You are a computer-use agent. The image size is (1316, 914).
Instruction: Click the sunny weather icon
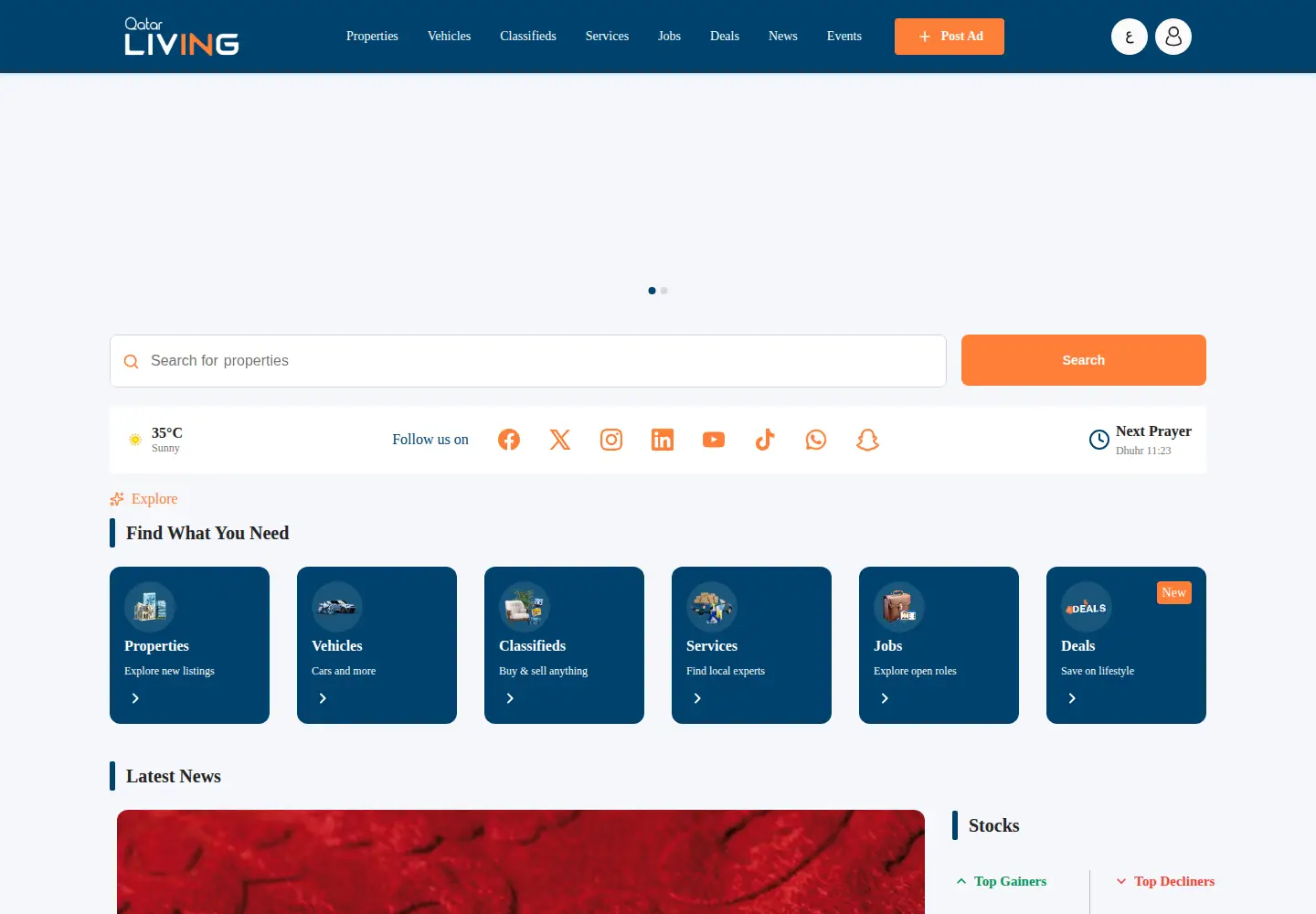[x=135, y=440]
